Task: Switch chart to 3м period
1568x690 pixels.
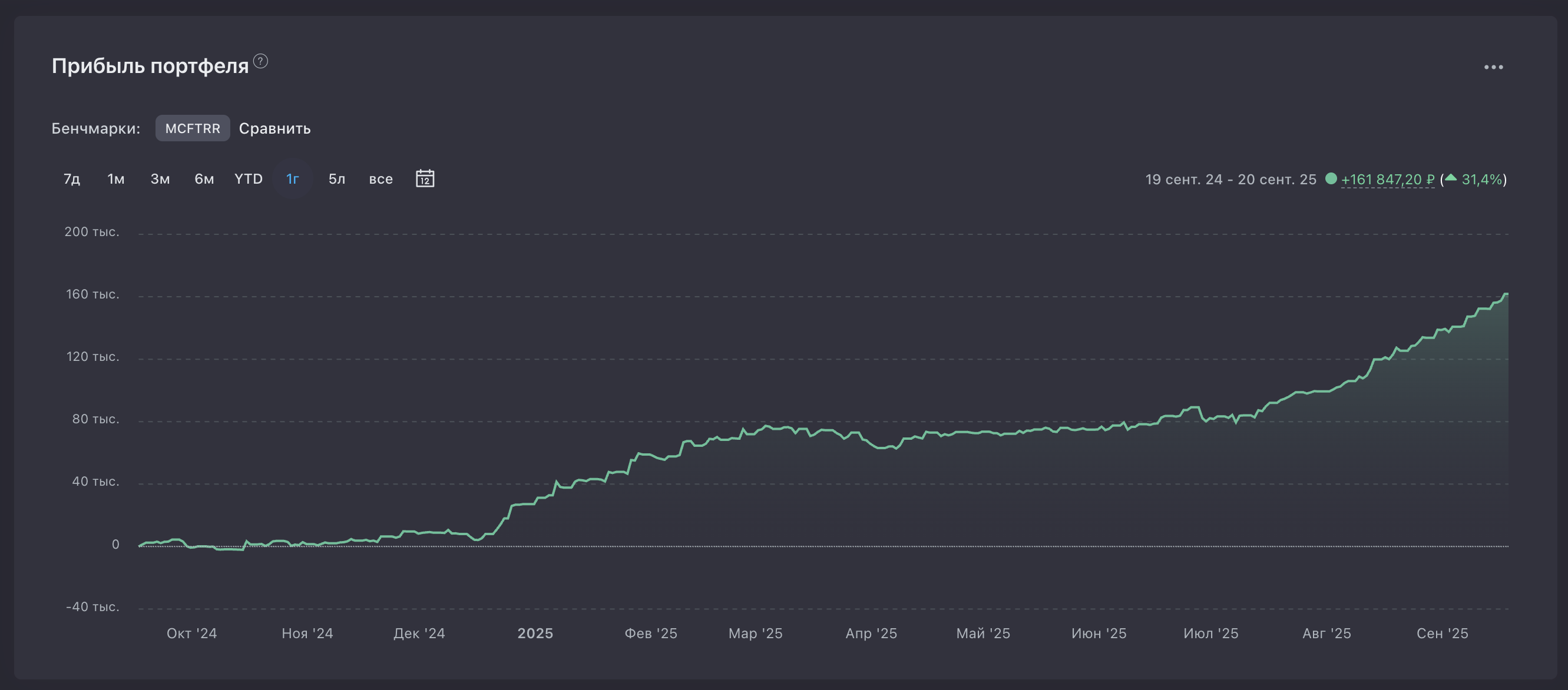Action: click(x=160, y=179)
